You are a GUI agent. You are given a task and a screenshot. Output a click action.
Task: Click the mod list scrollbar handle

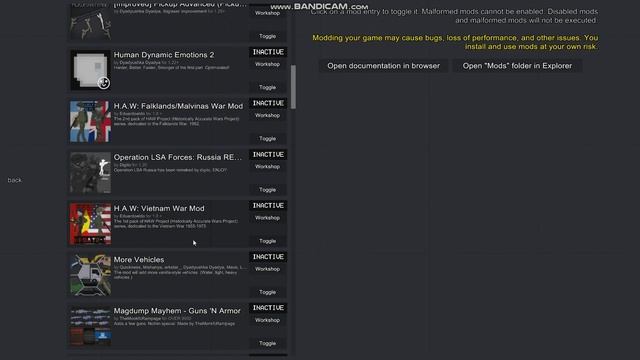293,87
